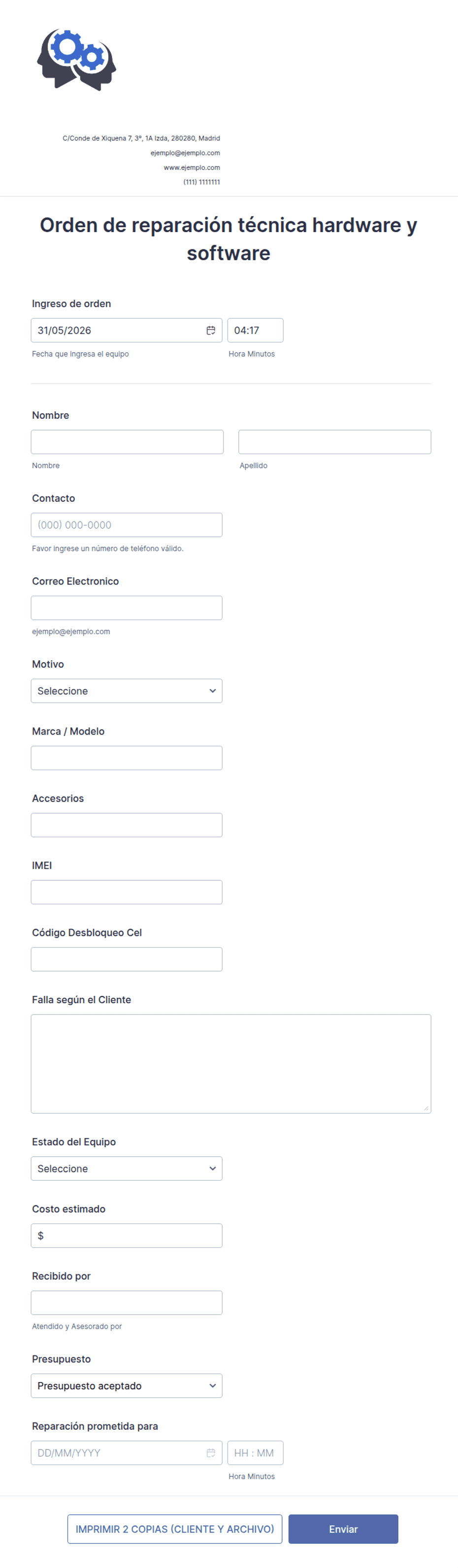Click Imprimir 2 copias (cliente y archivo)

(x=175, y=1529)
